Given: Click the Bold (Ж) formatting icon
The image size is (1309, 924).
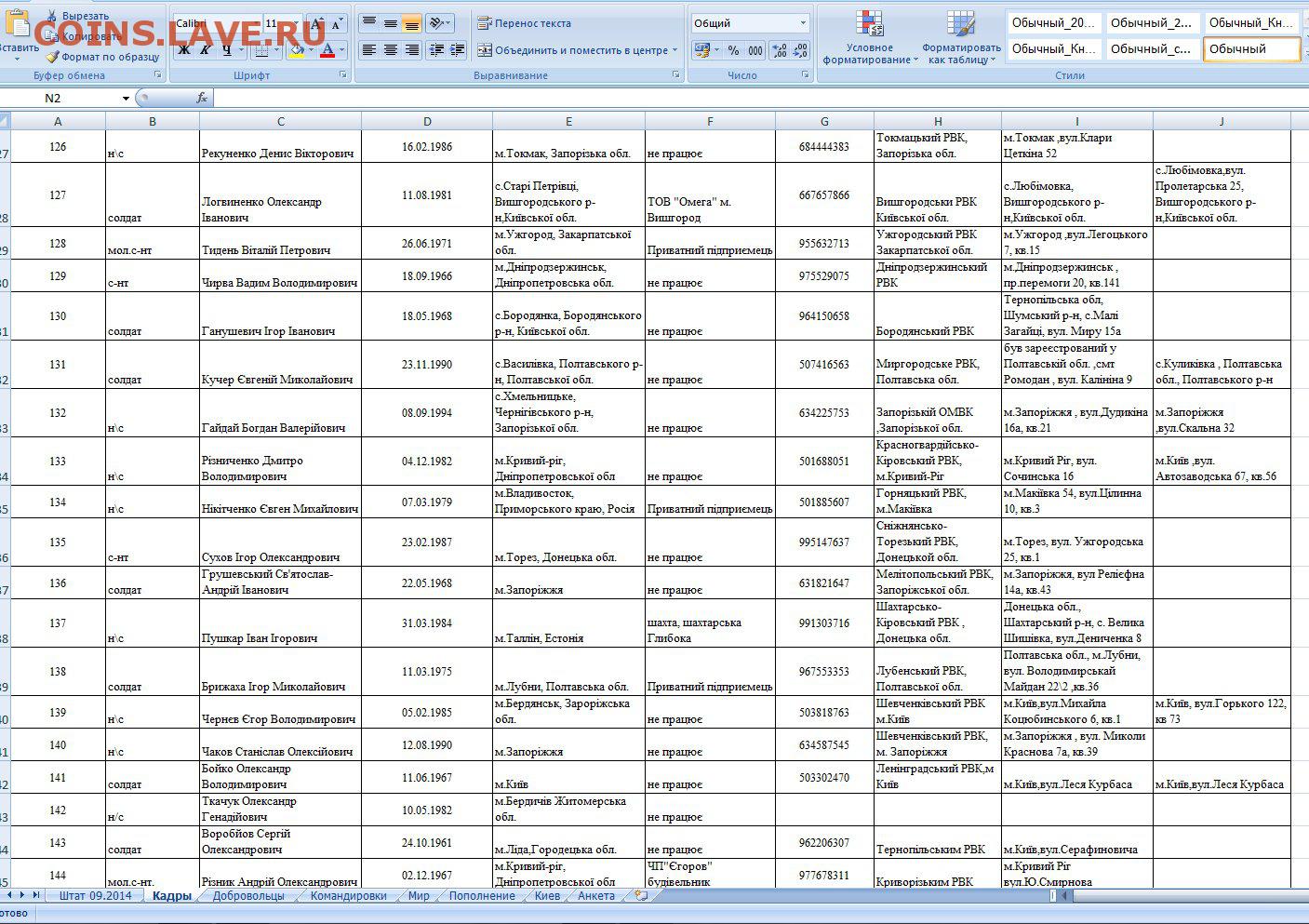Looking at the screenshot, I should coord(184,50).
